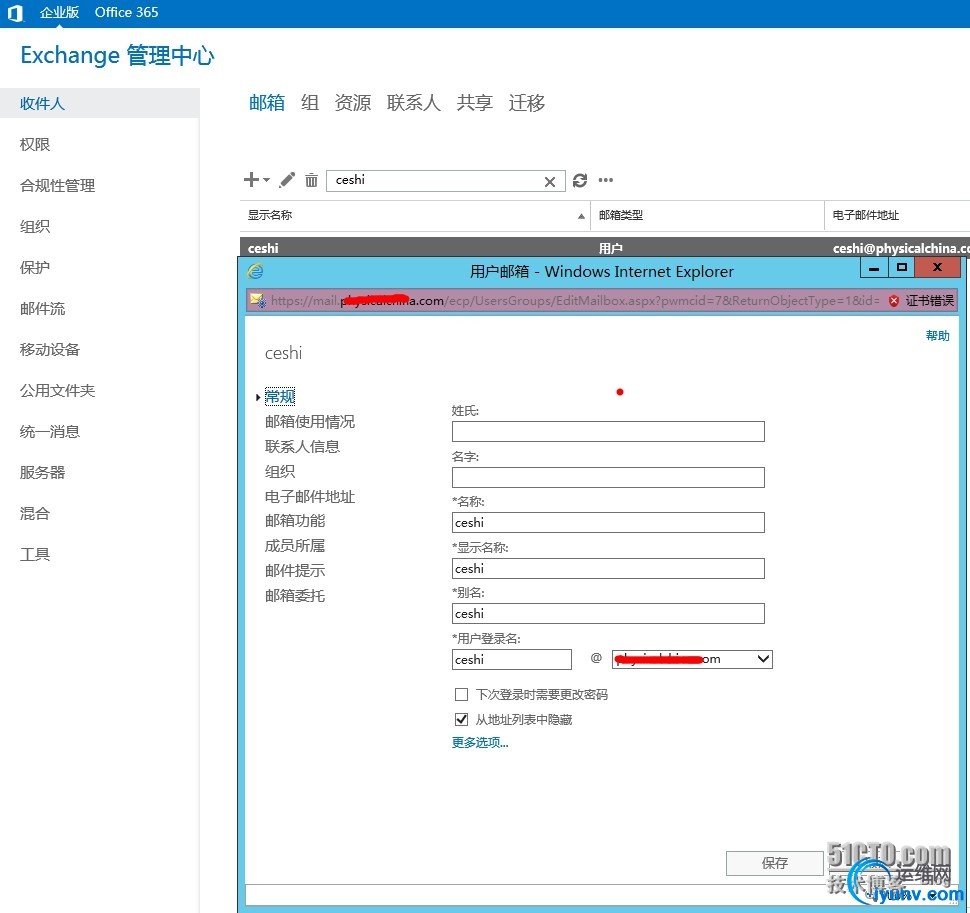Viewport: 970px width, 913px height.
Task: Click the 电子邮件地址 column header
Action: 897,215
